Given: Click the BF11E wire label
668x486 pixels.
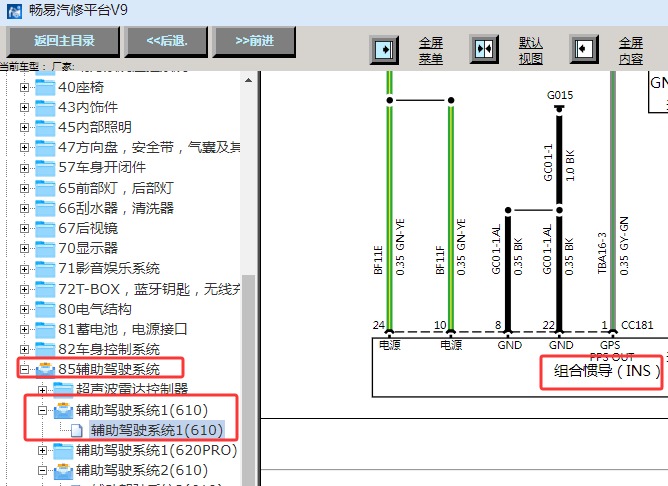Looking at the screenshot, I should point(378,260).
